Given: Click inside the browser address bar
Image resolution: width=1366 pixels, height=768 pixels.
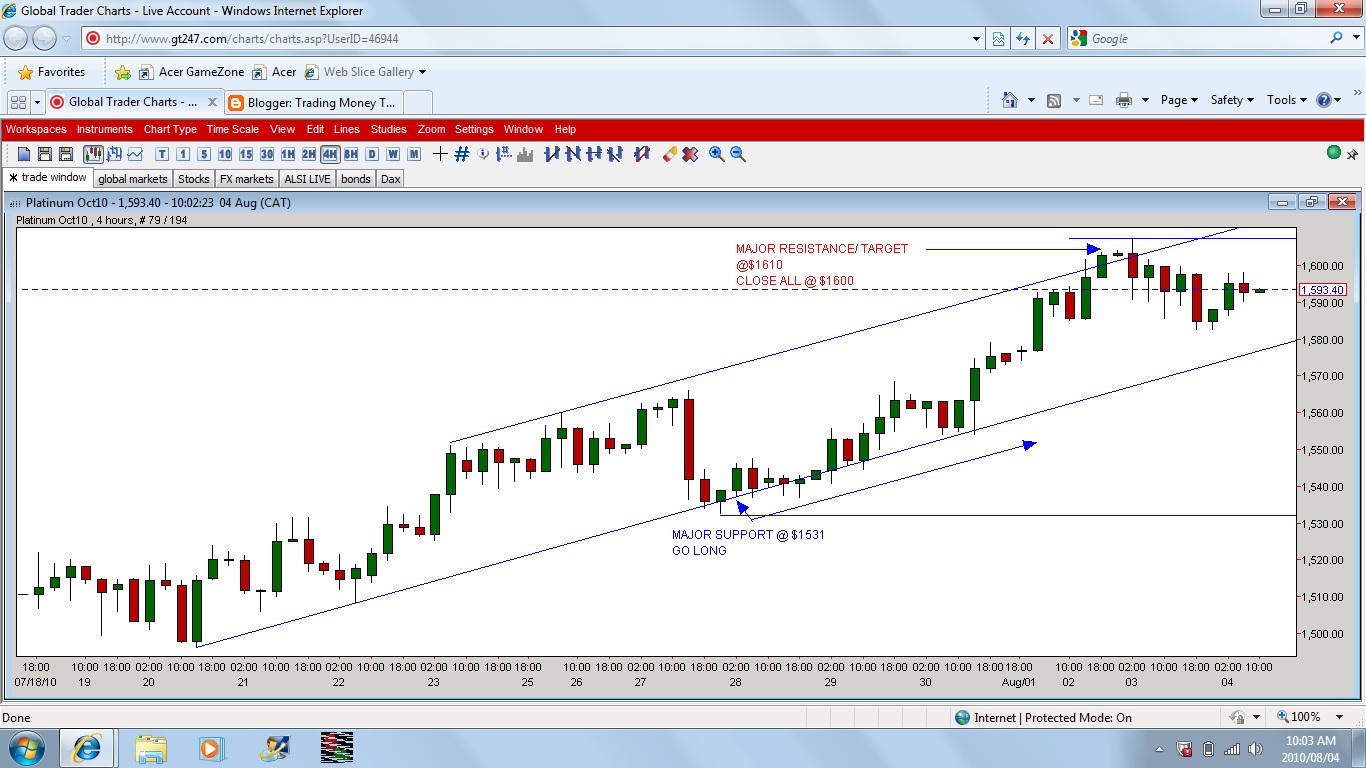Looking at the screenshot, I should [500, 38].
